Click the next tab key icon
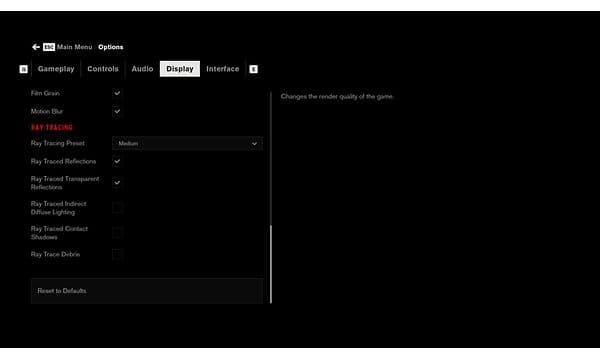 [x=253, y=69]
